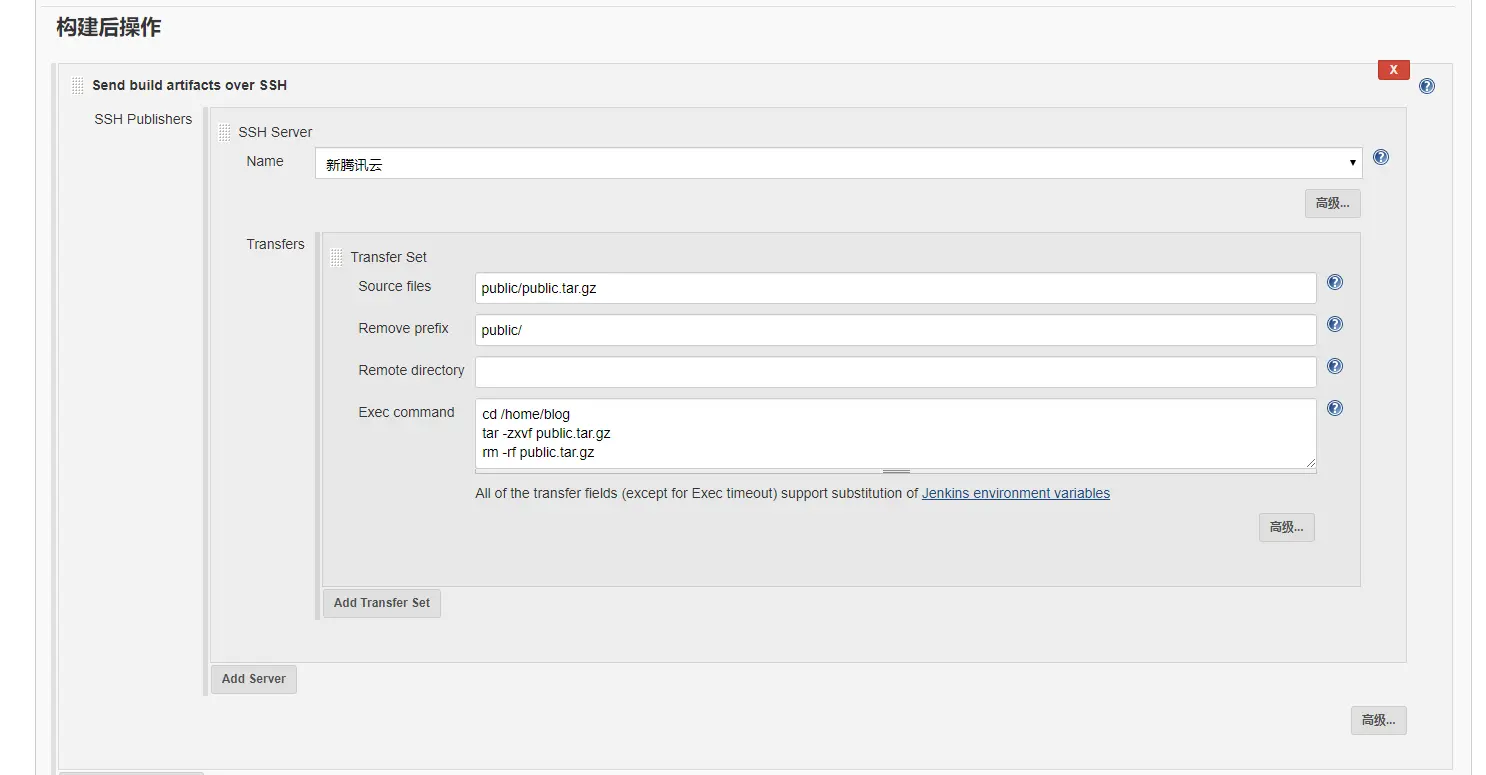
Task: Click the SSH Server drag handle
Action: click(224, 132)
